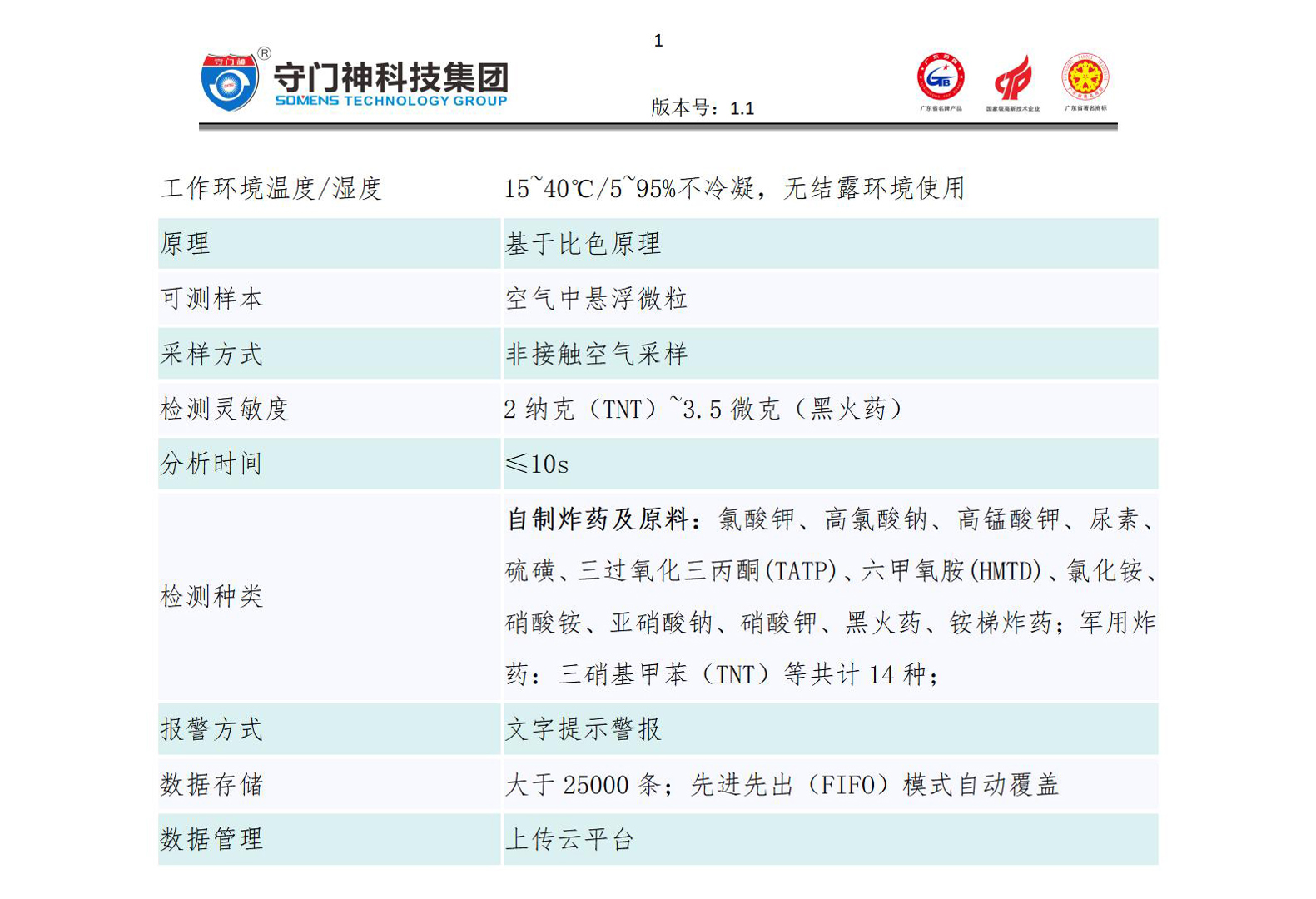Click the 广东省名牌产品 badge icon
Screen dimensions: 1316x899
[941, 77]
